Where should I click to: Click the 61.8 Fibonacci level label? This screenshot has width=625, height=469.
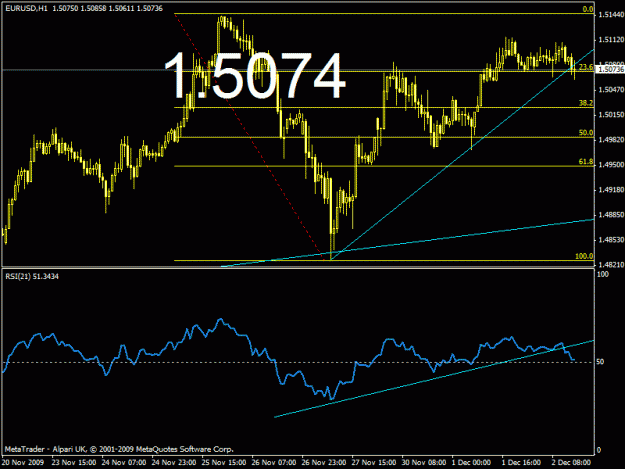tap(586, 162)
